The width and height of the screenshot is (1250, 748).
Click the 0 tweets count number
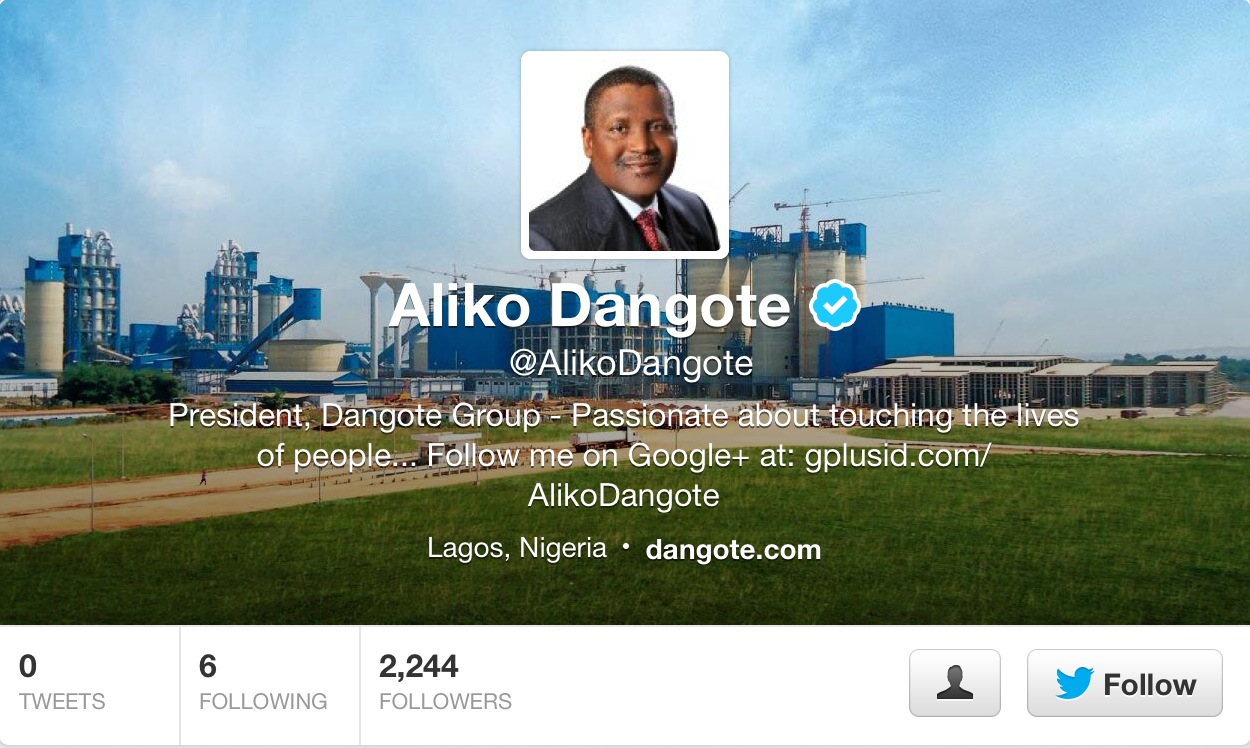point(28,666)
